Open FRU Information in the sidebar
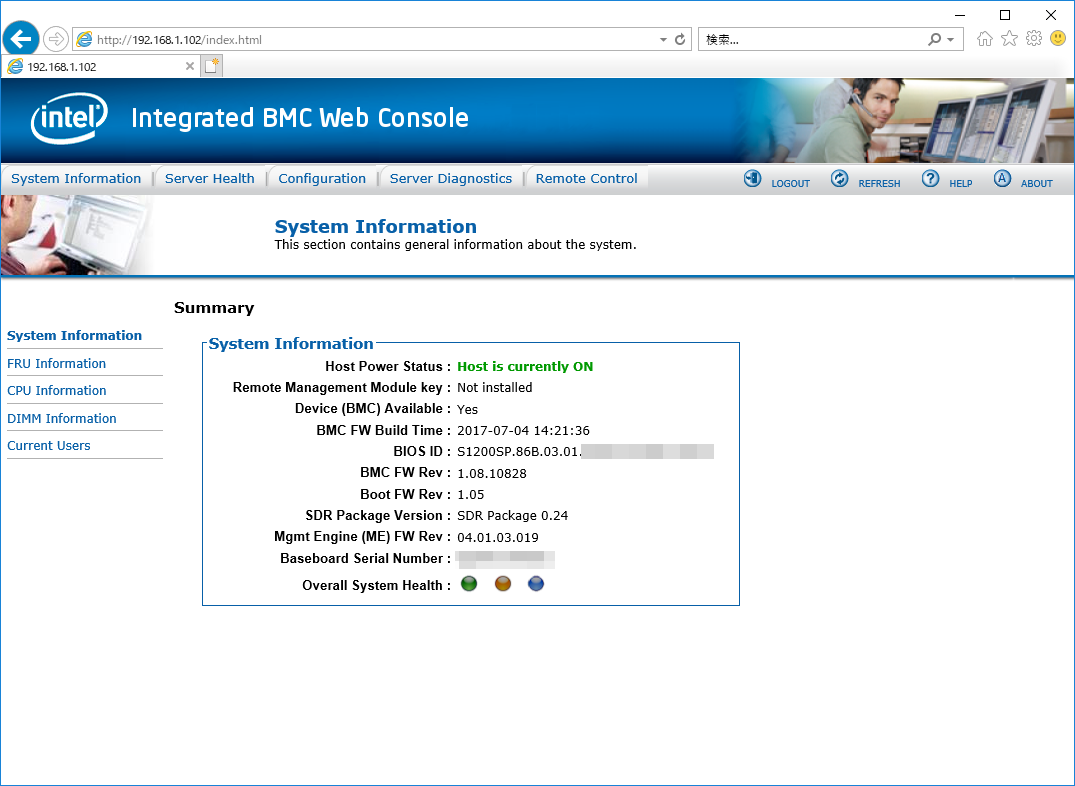 57,364
